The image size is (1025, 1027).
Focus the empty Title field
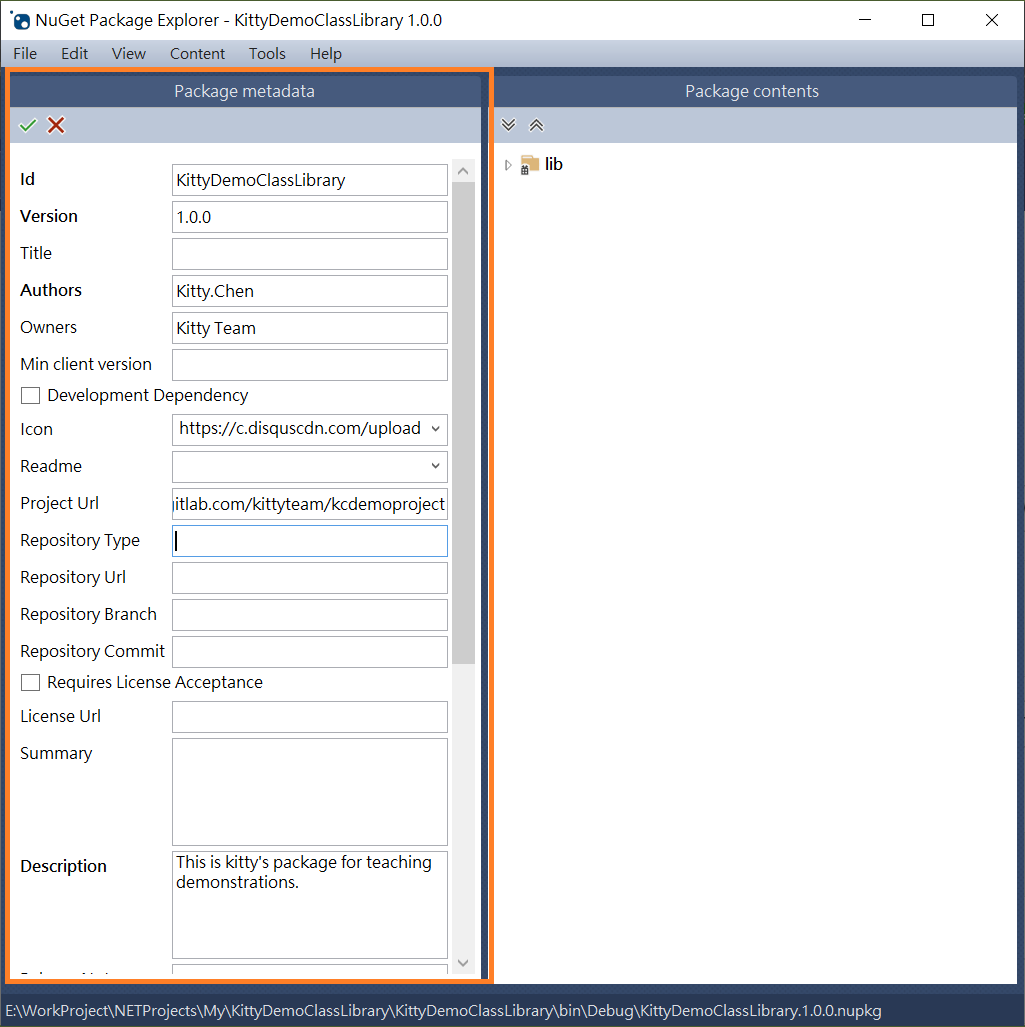(x=310, y=254)
